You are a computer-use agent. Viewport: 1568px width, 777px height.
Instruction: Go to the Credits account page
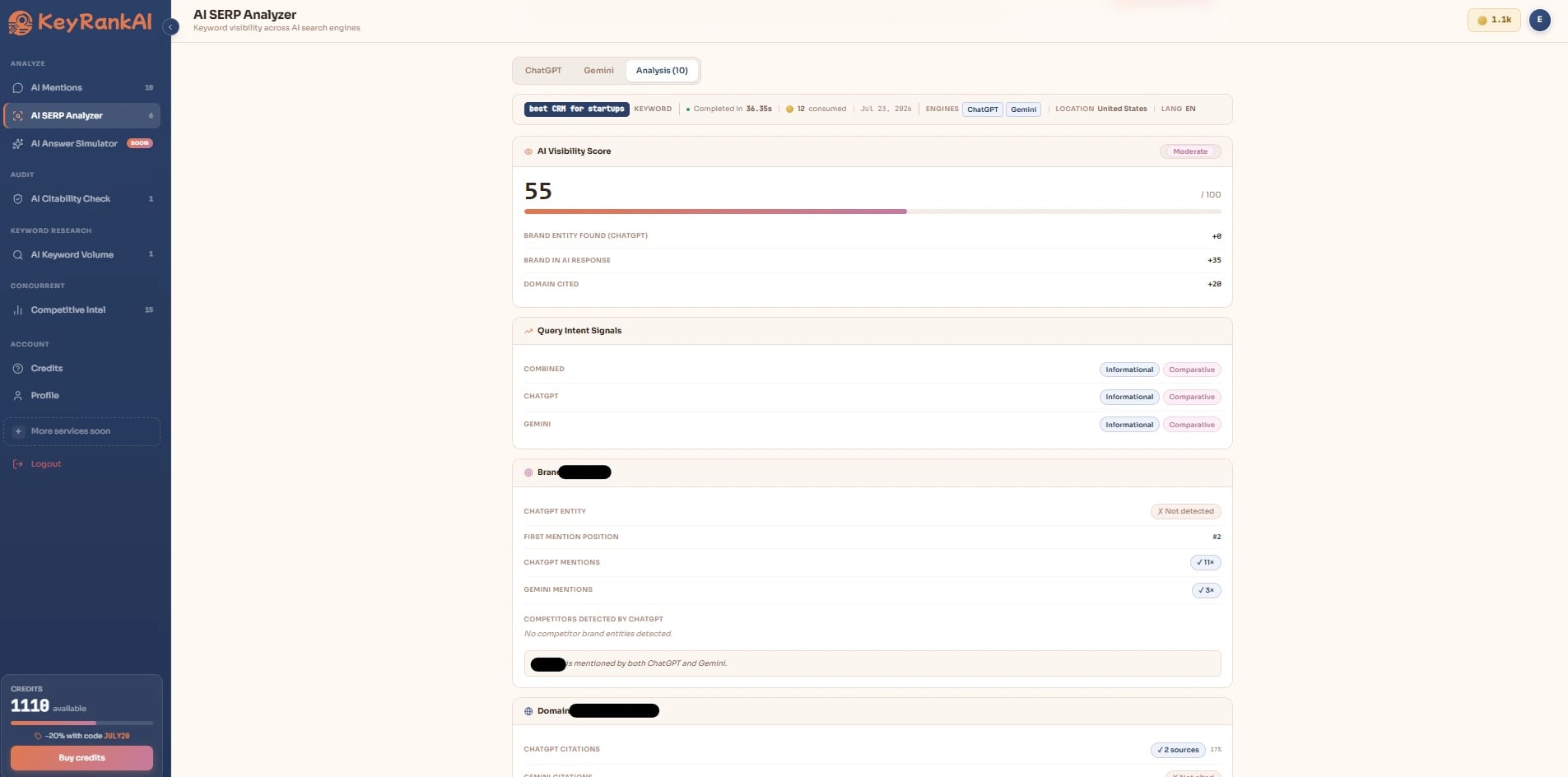click(x=81, y=369)
